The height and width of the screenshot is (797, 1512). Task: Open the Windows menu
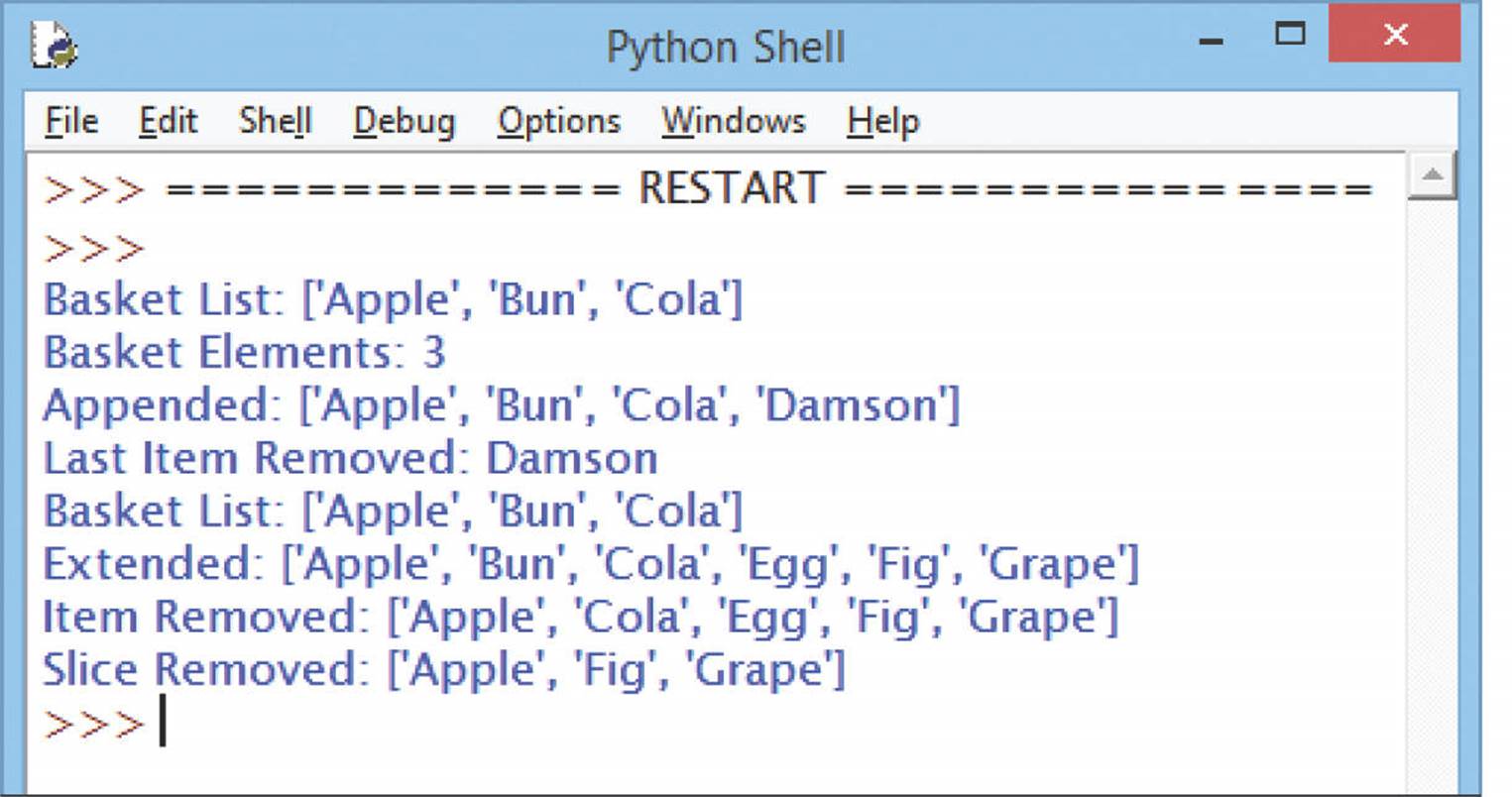[733, 121]
